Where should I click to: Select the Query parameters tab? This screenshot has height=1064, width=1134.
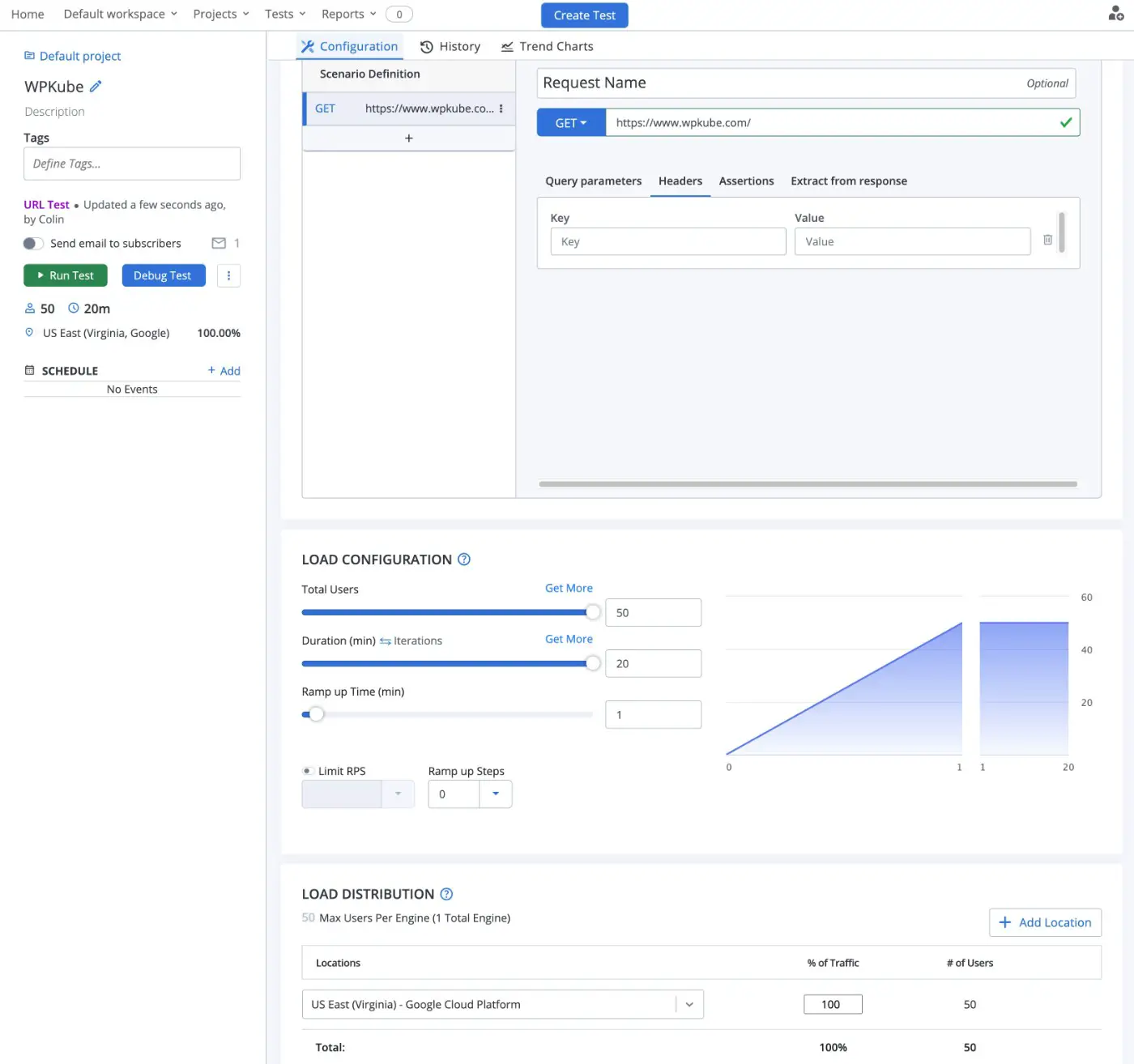pos(594,181)
